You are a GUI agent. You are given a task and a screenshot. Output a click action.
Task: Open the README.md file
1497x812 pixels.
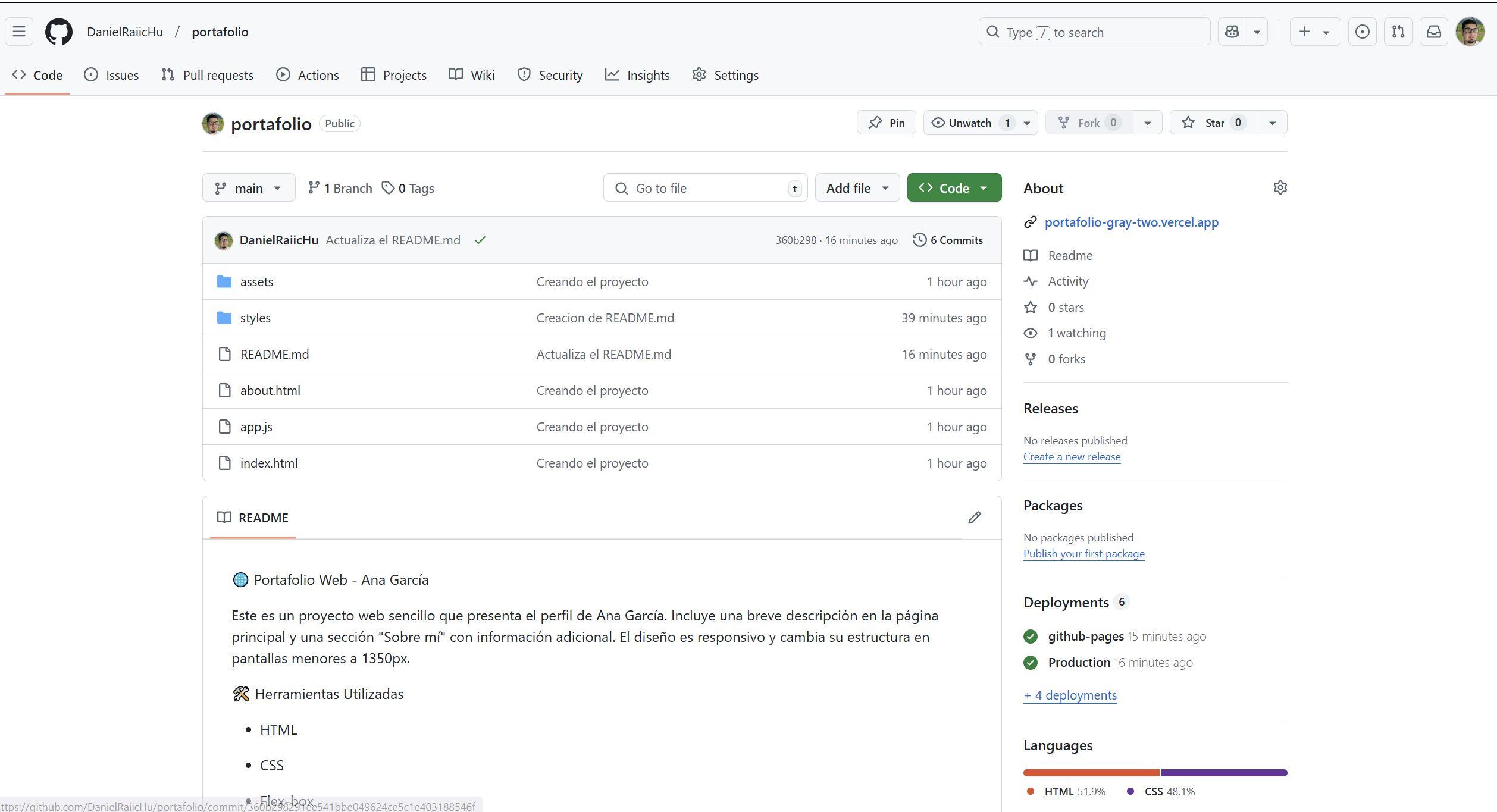coord(274,355)
